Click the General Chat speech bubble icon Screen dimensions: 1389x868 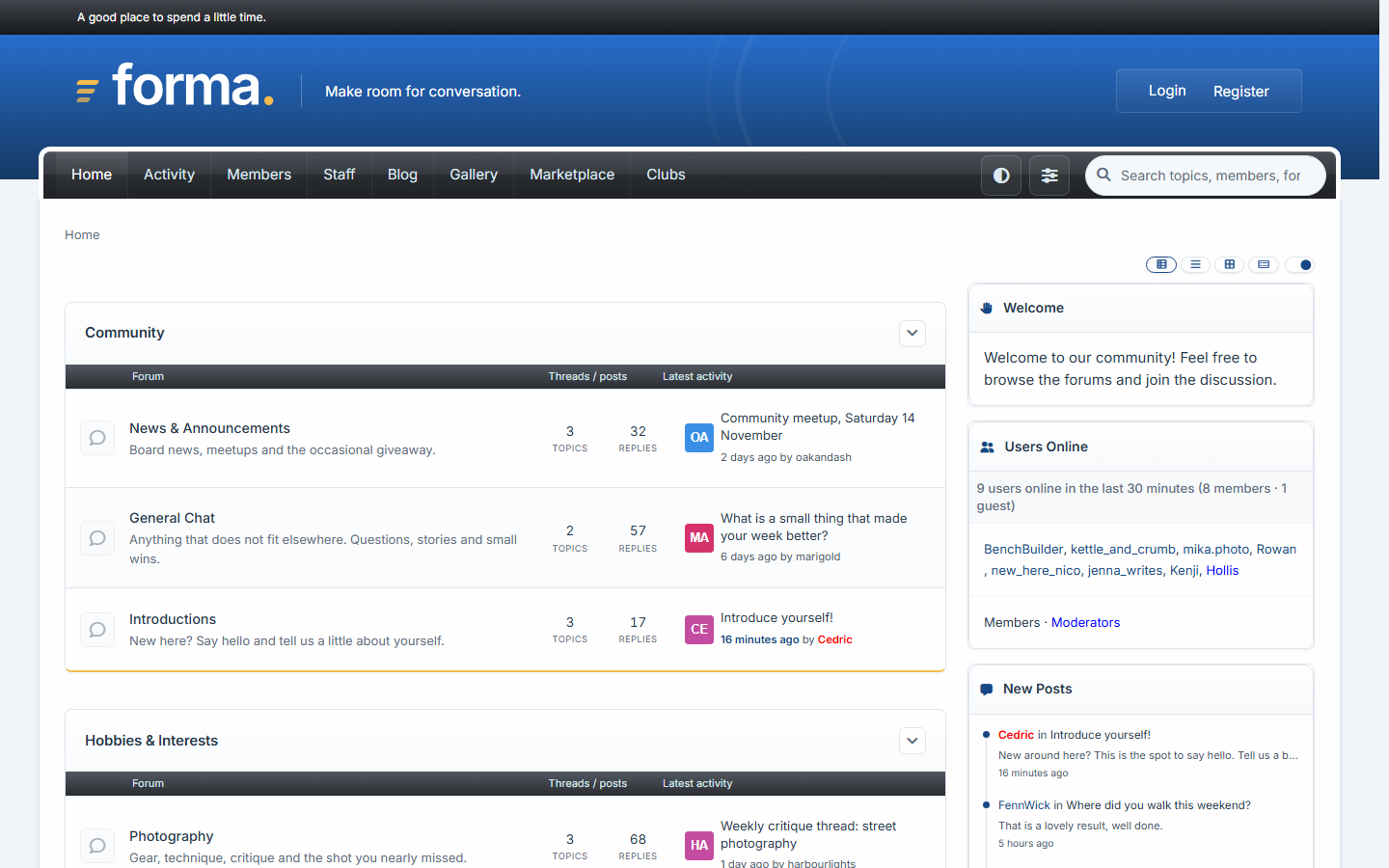tap(97, 538)
